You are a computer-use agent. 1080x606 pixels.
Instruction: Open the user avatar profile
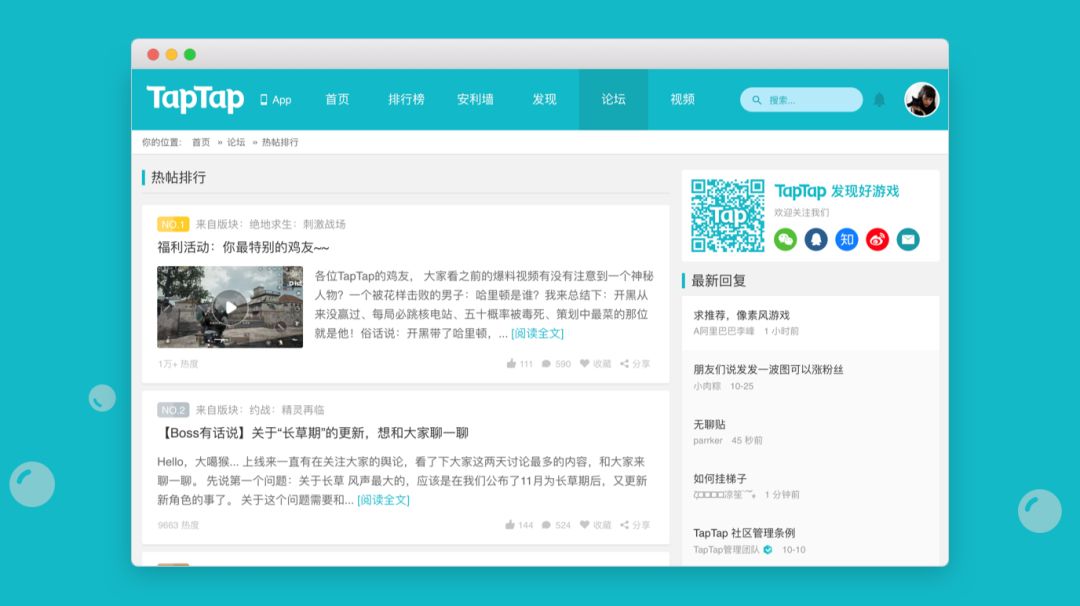pyautogui.click(x=922, y=100)
